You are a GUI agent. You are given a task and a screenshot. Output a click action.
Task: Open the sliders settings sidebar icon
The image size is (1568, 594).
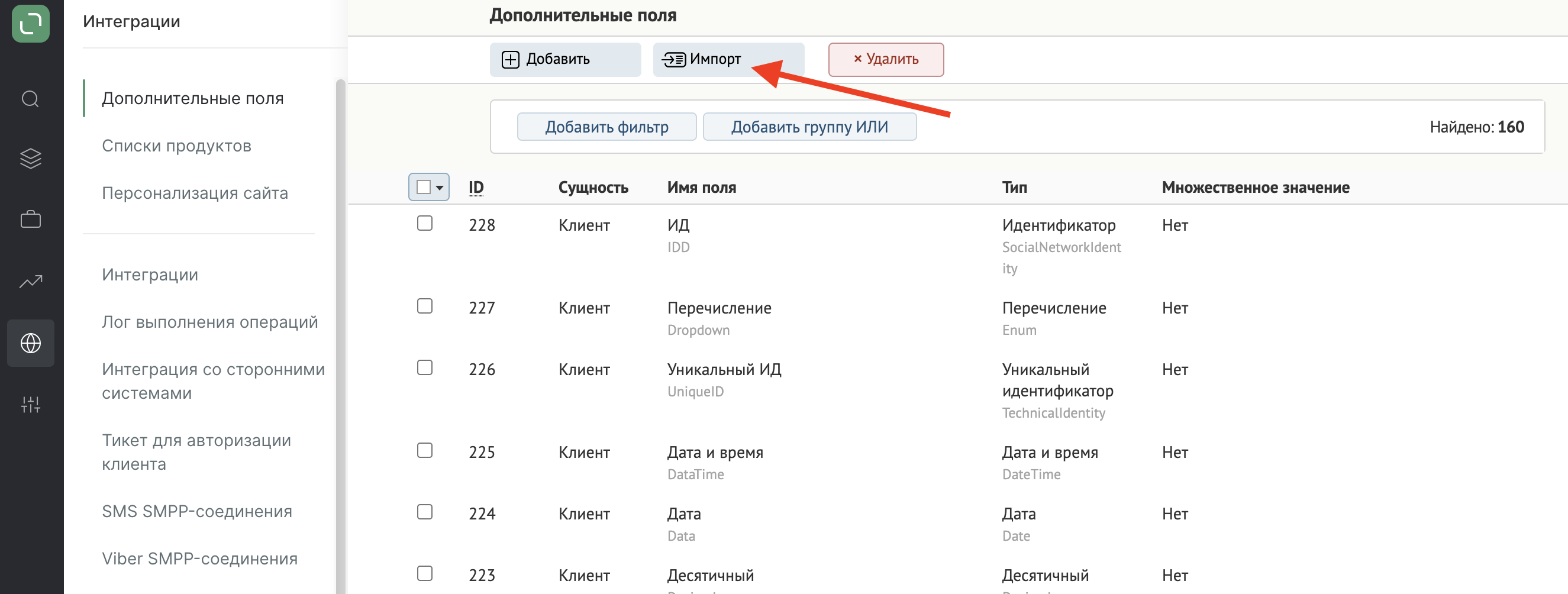click(30, 404)
